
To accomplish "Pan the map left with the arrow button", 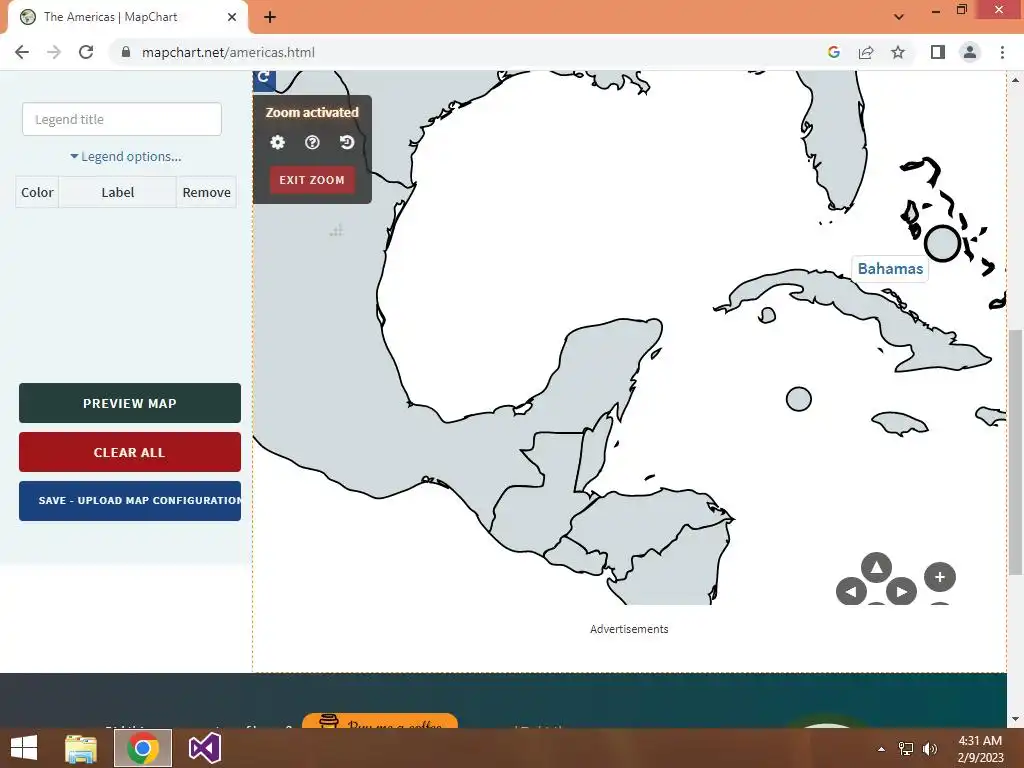I will pyautogui.click(x=852, y=592).
